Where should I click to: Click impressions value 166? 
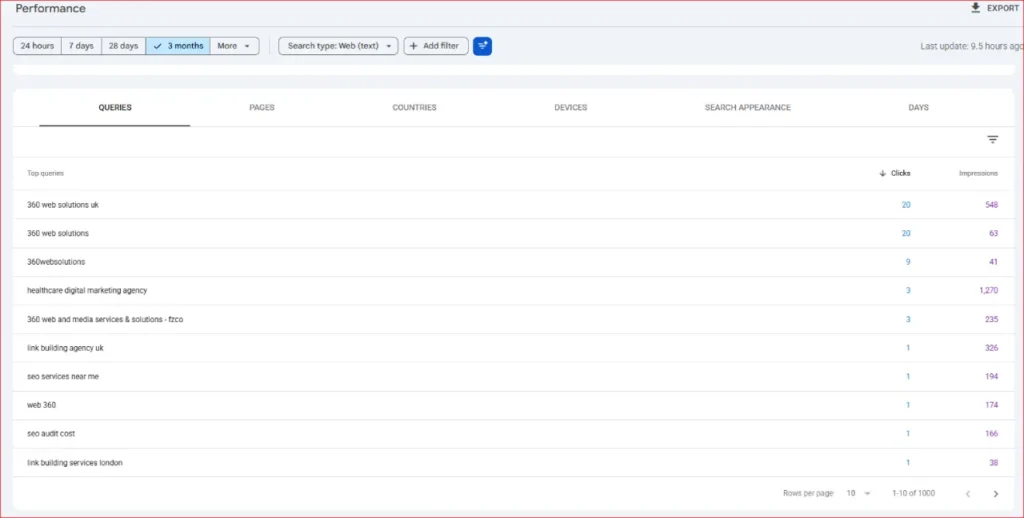991,434
